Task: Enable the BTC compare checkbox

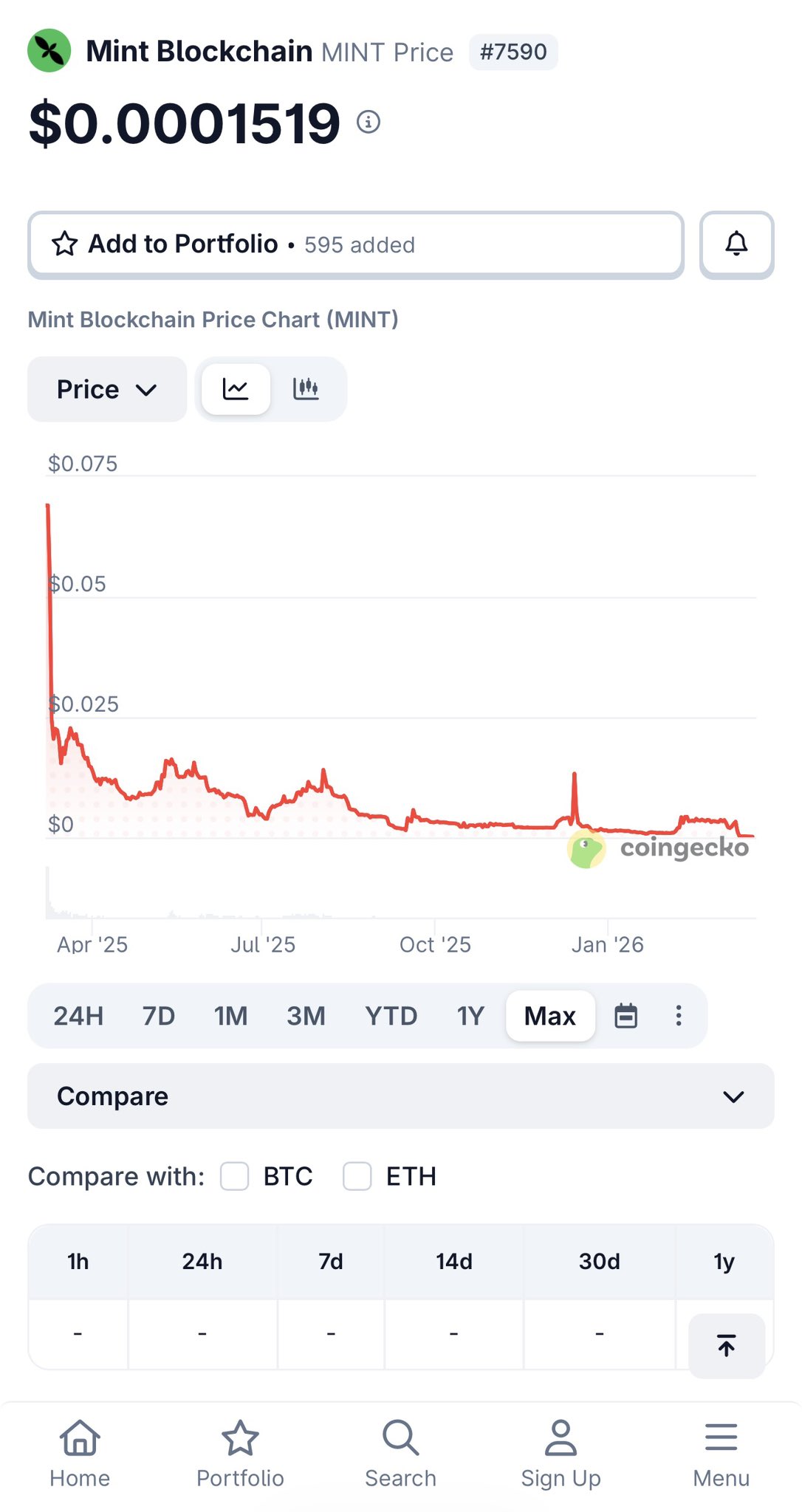Action: click(x=235, y=1176)
